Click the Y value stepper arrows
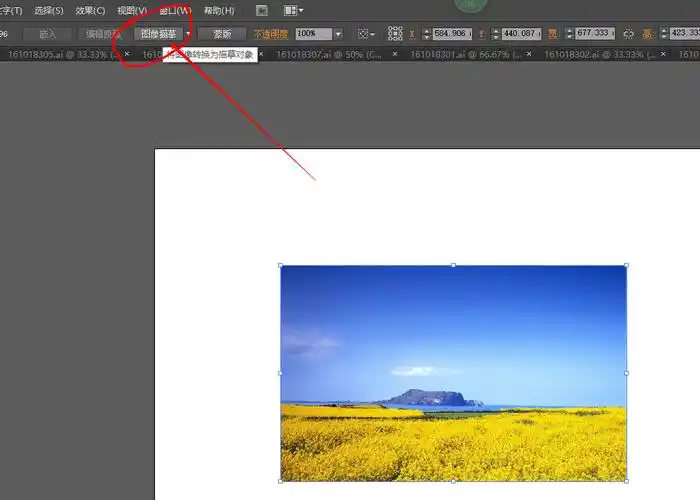 click(x=496, y=33)
